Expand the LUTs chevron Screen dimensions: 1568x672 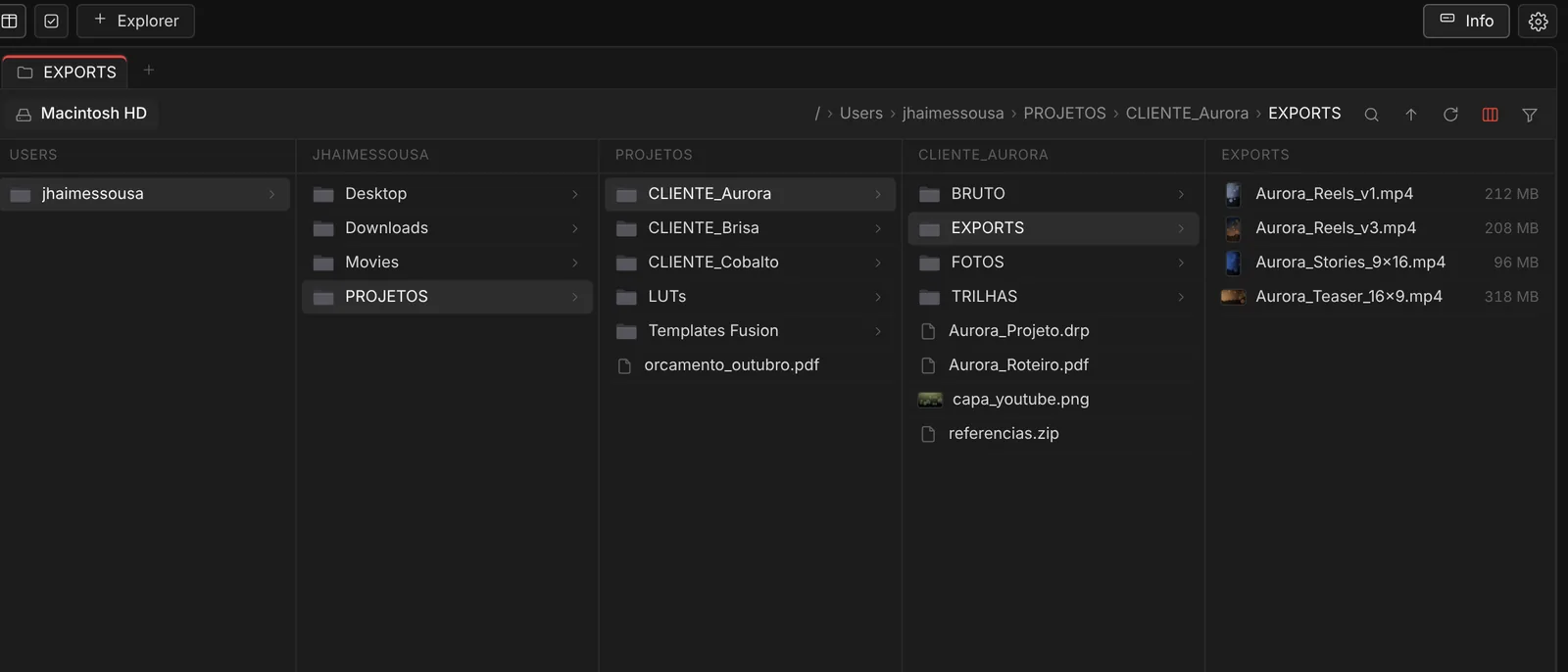coord(878,297)
